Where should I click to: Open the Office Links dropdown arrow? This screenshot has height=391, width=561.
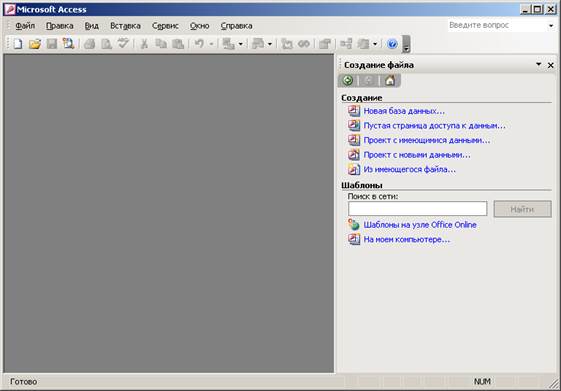(240, 44)
